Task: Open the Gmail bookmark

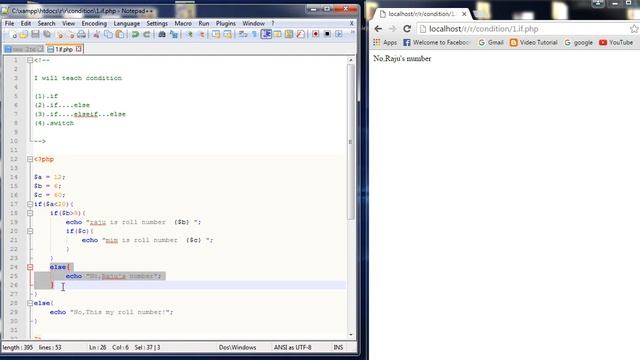Action: [491, 42]
